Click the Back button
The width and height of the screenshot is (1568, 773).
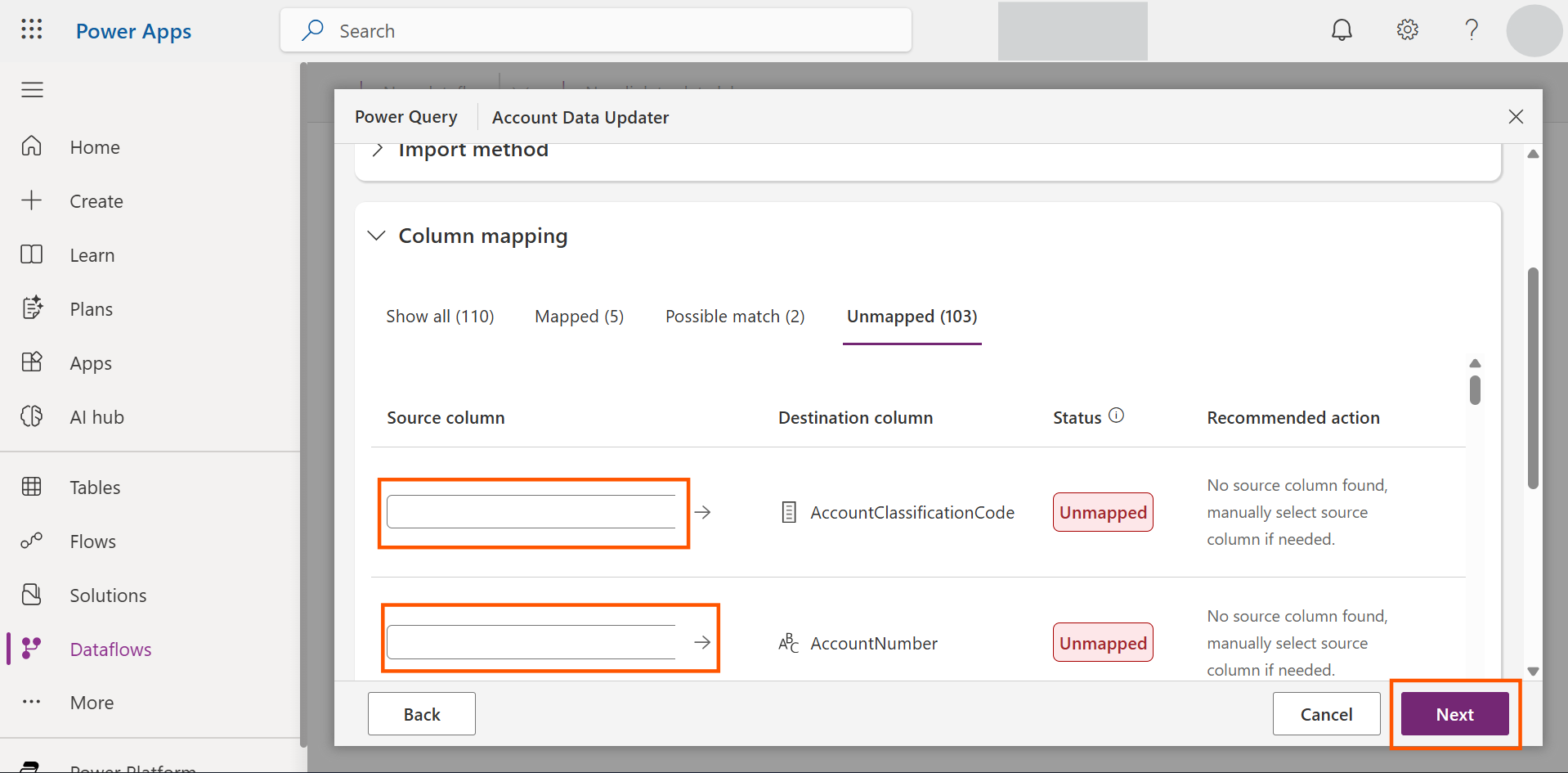click(x=421, y=714)
